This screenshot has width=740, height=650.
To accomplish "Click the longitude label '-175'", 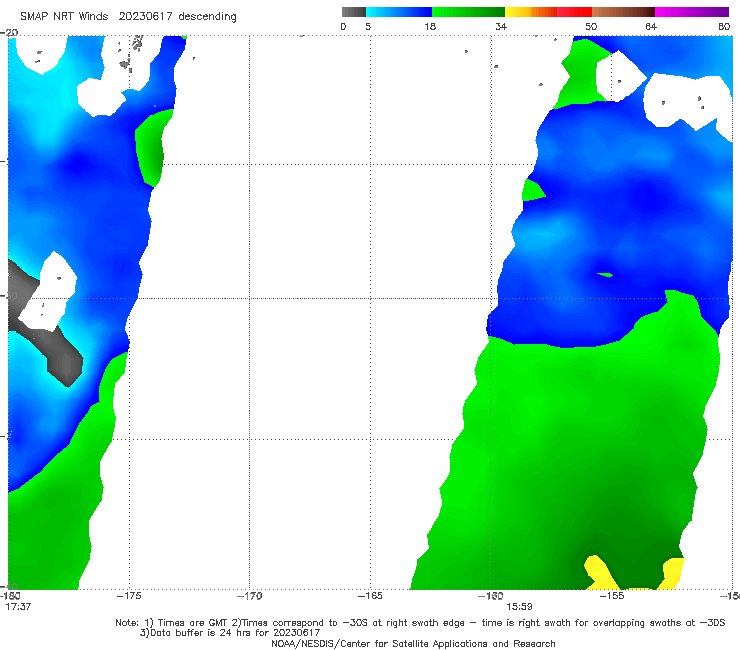I will (129, 596).
